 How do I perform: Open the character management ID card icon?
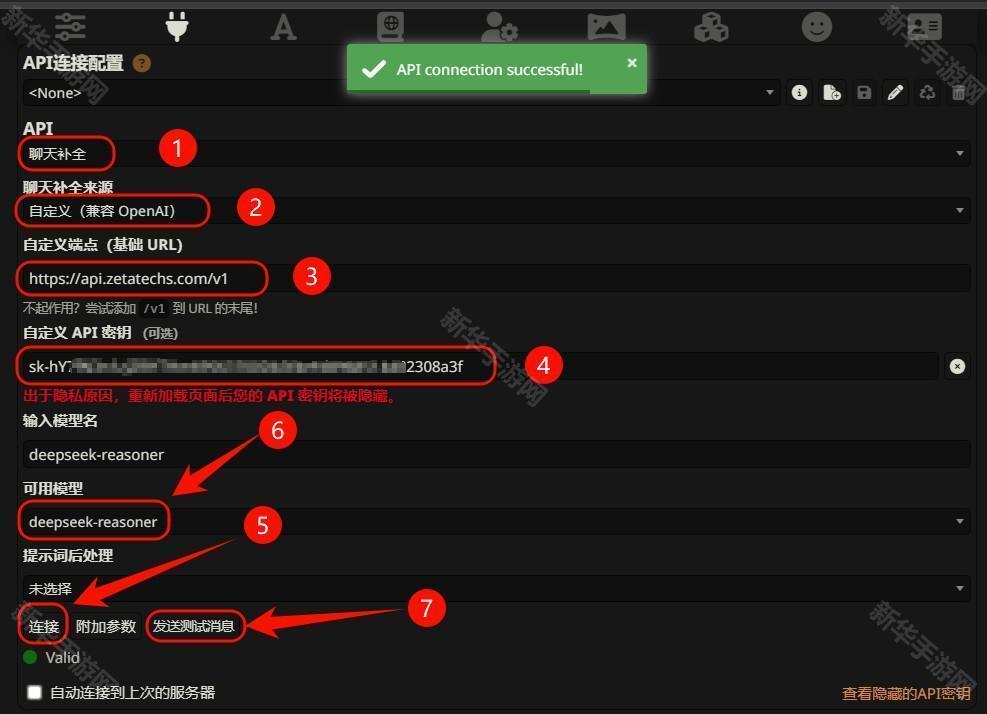pyautogui.click(x=925, y=27)
